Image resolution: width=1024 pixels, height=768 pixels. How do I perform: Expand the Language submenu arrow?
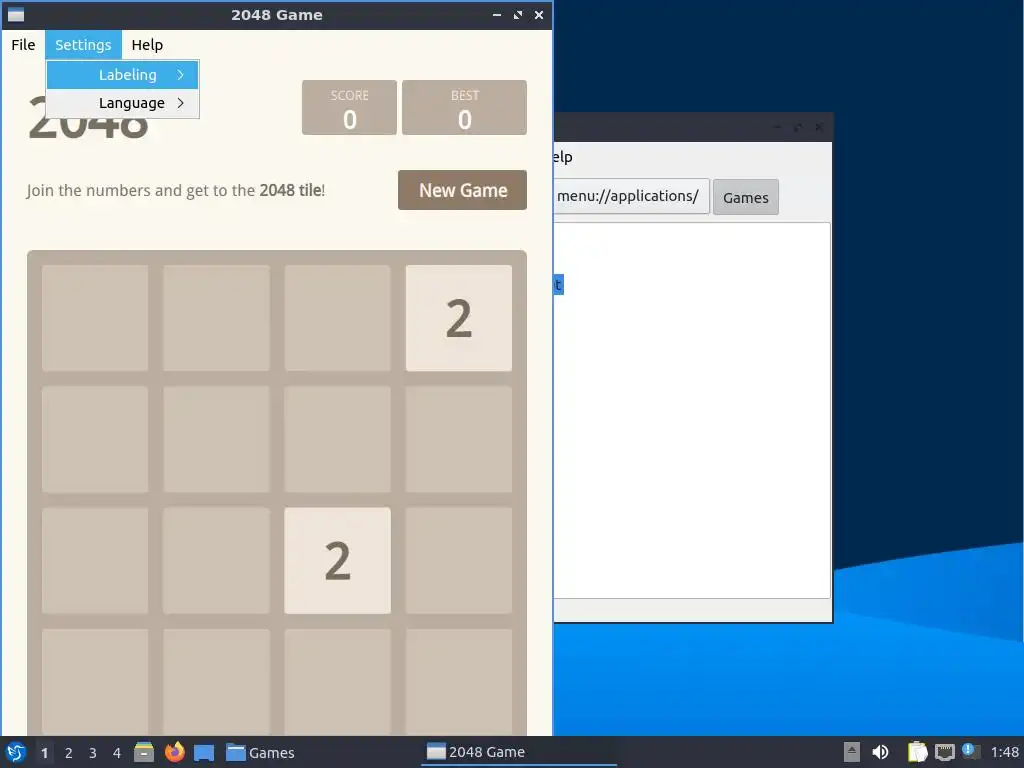point(181,103)
